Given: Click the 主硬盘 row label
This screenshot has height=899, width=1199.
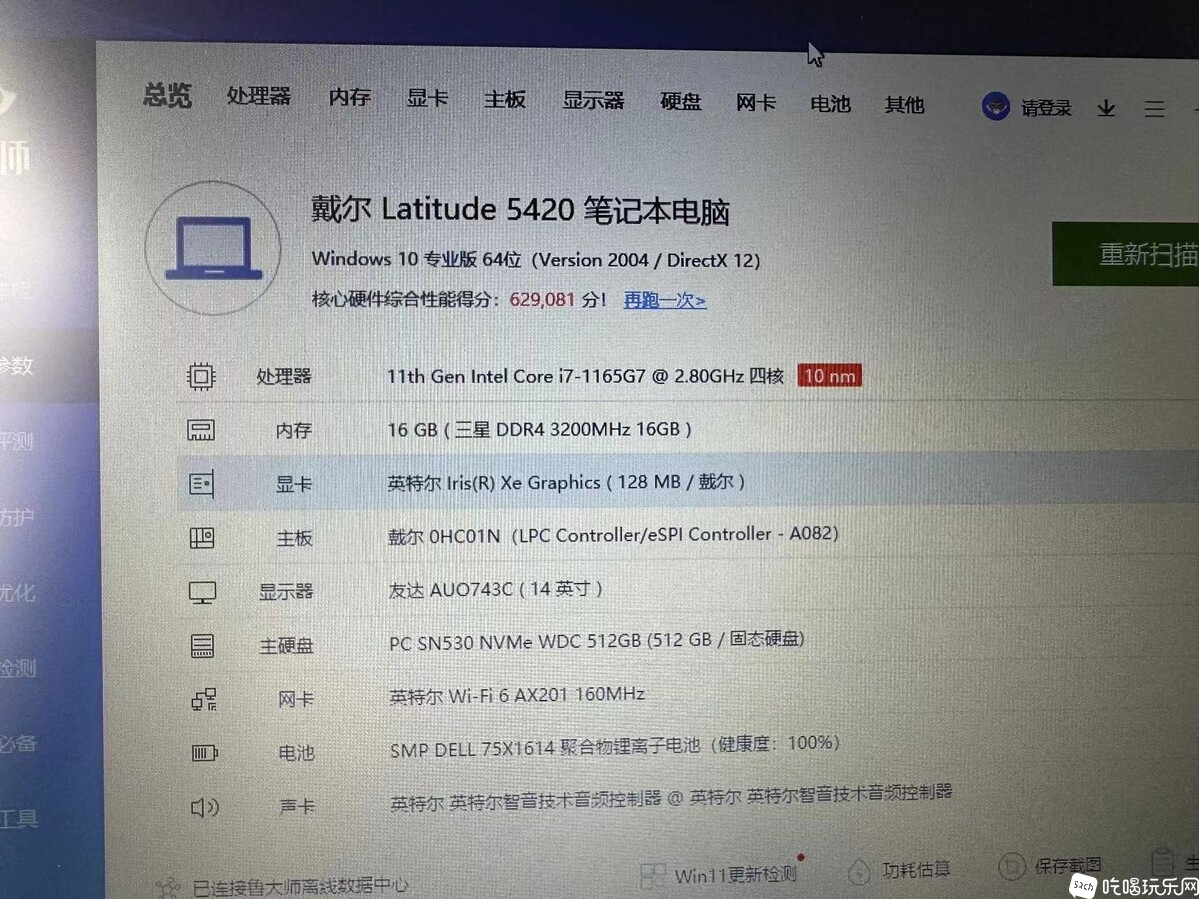Looking at the screenshot, I should point(286,646).
